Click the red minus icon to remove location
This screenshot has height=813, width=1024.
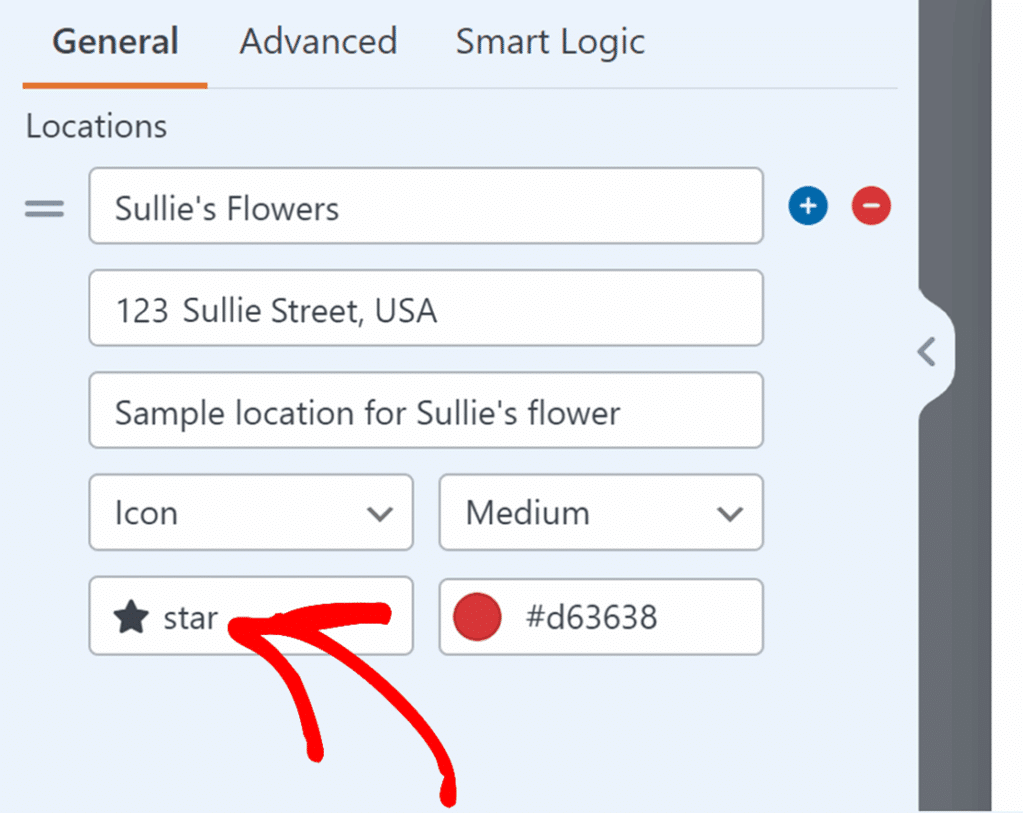[x=871, y=206]
